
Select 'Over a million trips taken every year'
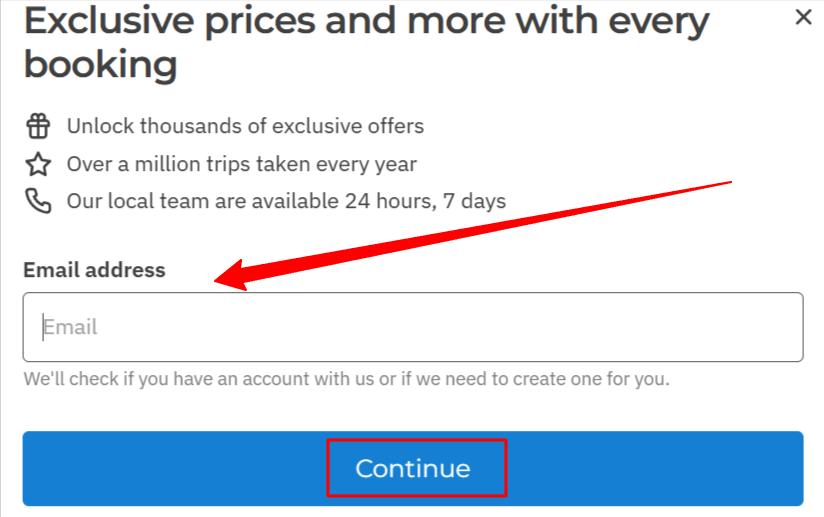tap(241, 164)
